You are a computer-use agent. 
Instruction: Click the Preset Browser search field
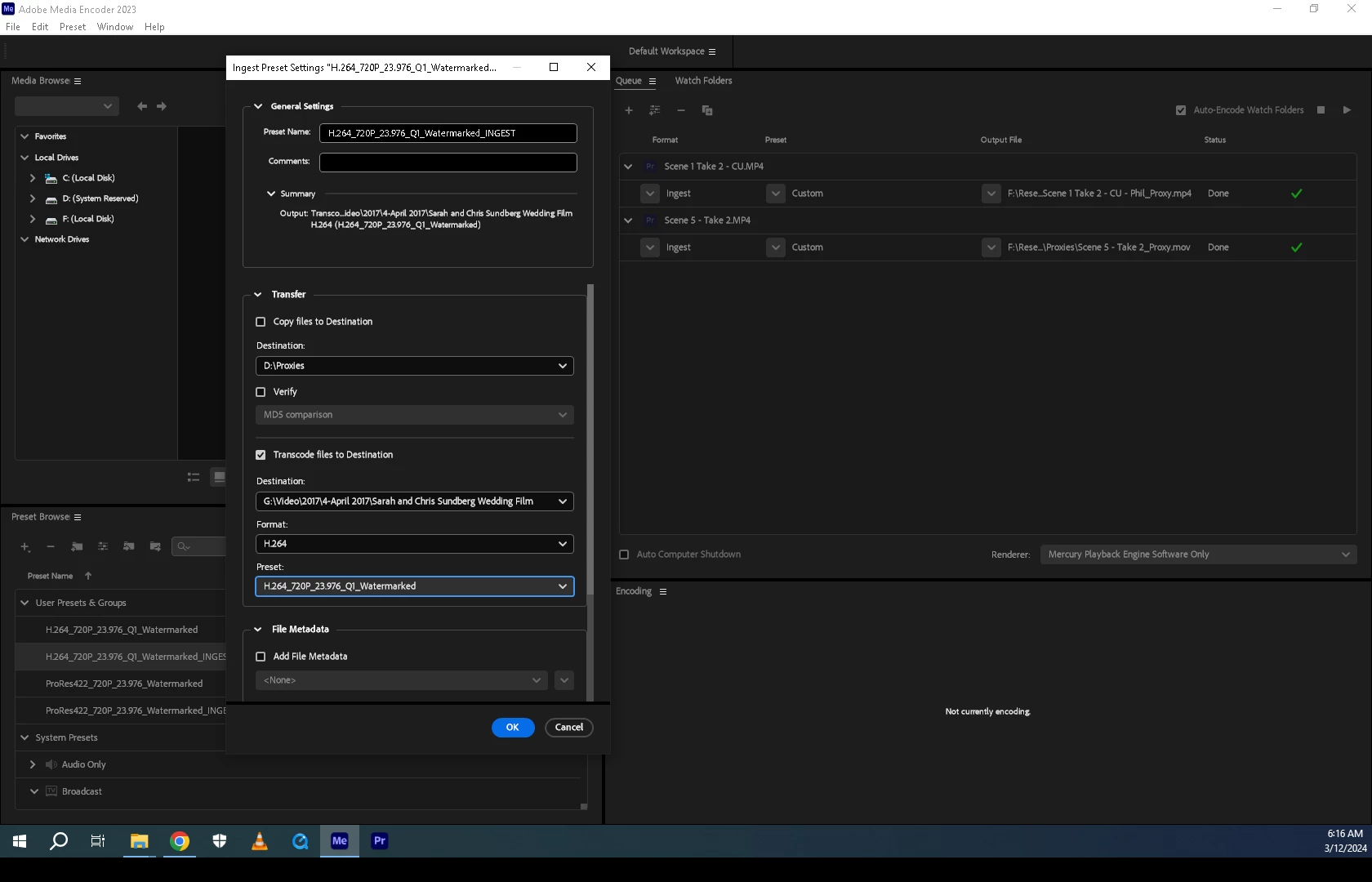[199, 546]
